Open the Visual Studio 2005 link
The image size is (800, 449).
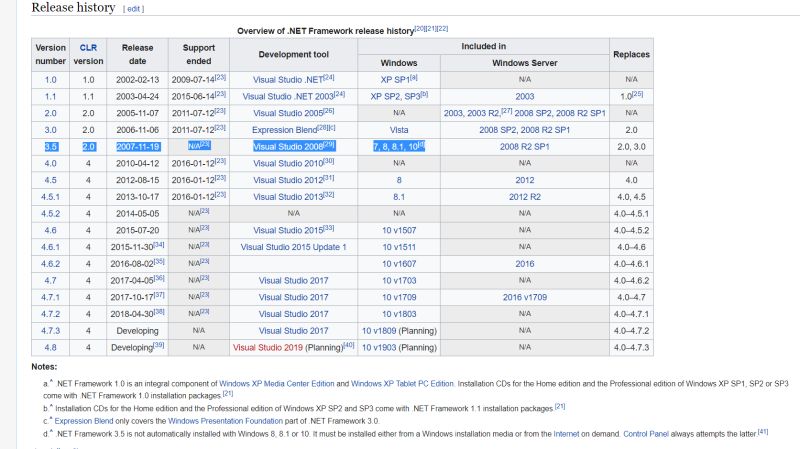point(288,113)
